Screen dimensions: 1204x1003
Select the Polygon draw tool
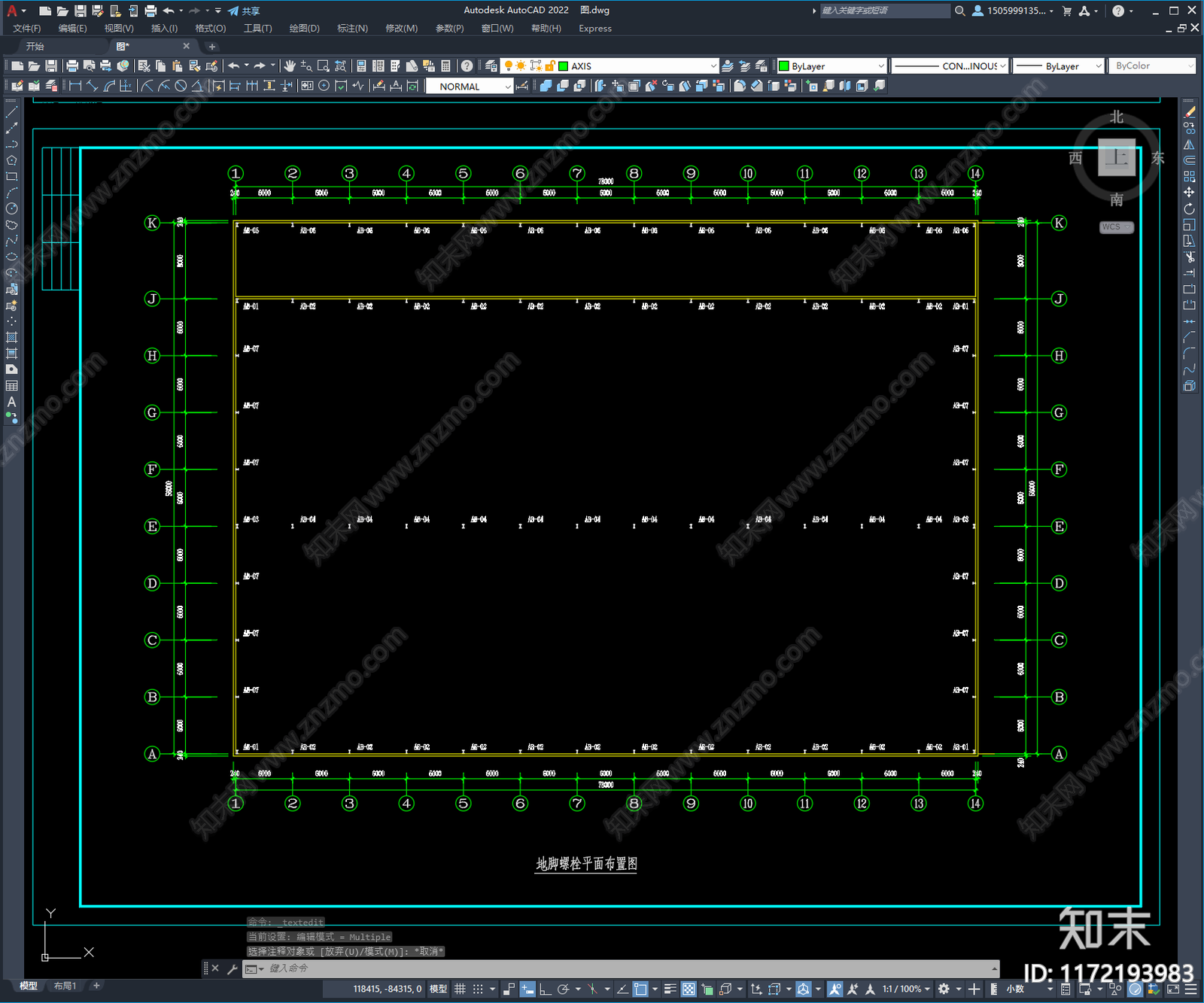[11, 160]
